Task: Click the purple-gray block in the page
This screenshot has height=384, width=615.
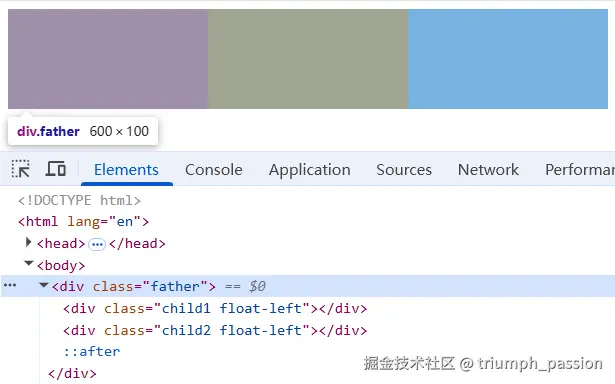Action: (x=108, y=59)
